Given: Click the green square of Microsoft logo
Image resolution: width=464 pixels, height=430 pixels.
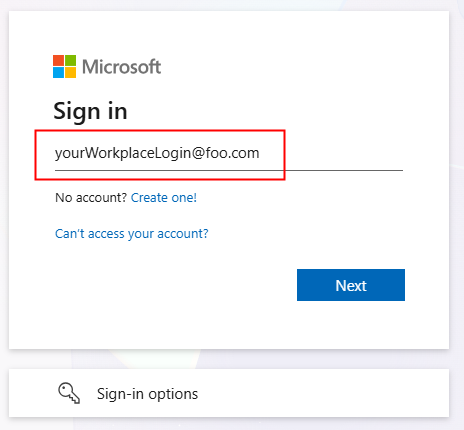Looking at the screenshot, I should pos(70,60).
